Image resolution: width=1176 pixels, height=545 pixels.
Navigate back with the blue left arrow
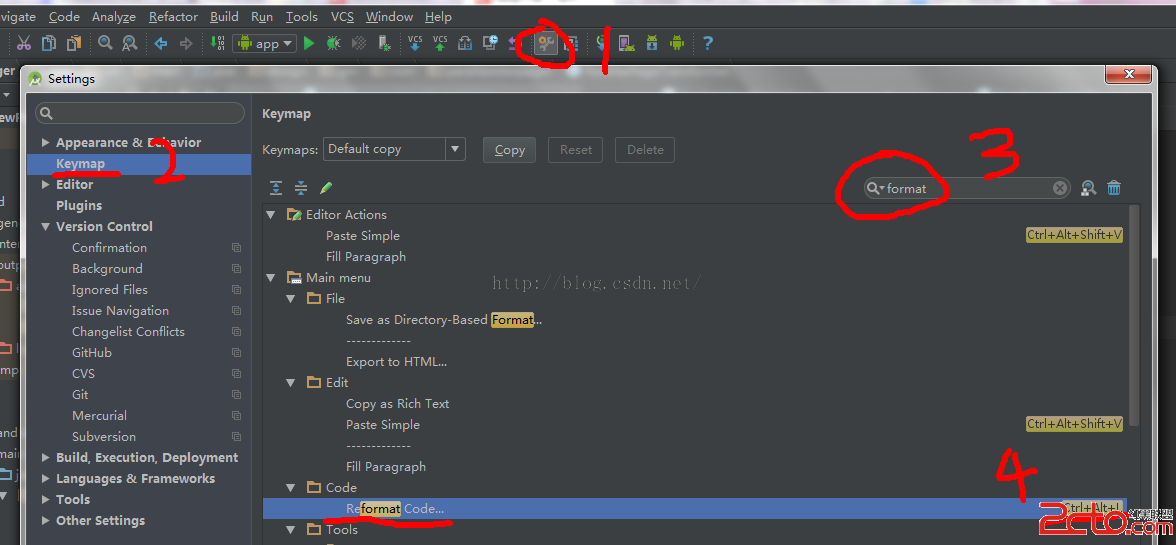click(160, 43)
